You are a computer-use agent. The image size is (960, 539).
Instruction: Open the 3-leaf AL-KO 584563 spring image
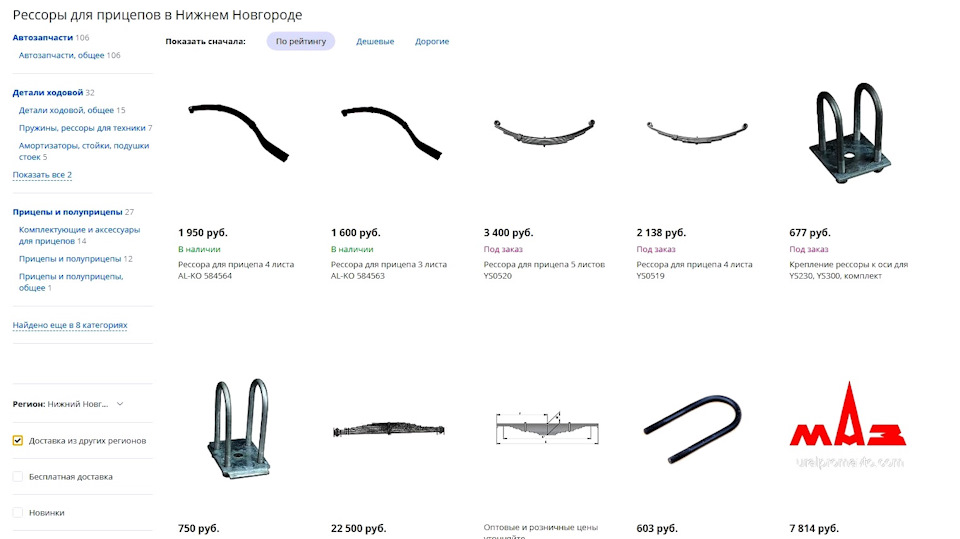click(391, 133)
